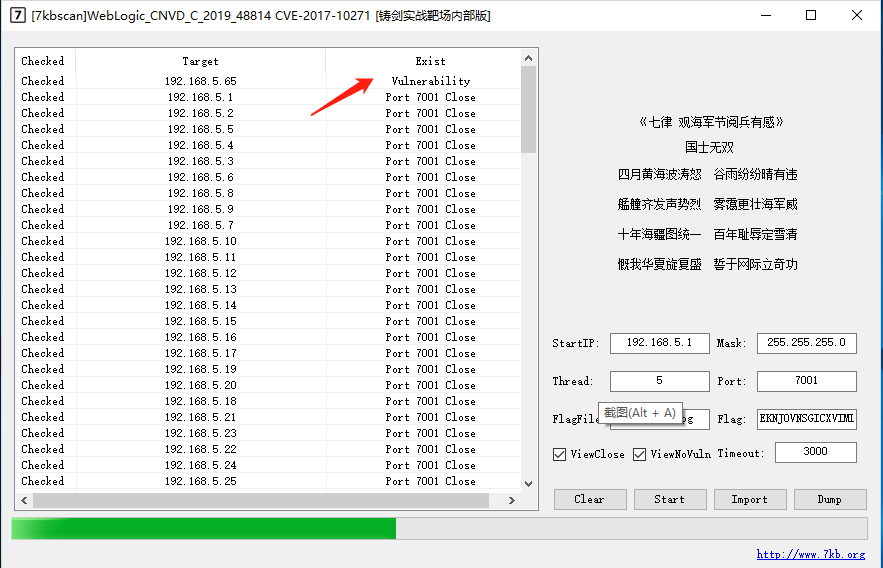Select the 192.168.5.65 target row

click(x=268, y=81)
